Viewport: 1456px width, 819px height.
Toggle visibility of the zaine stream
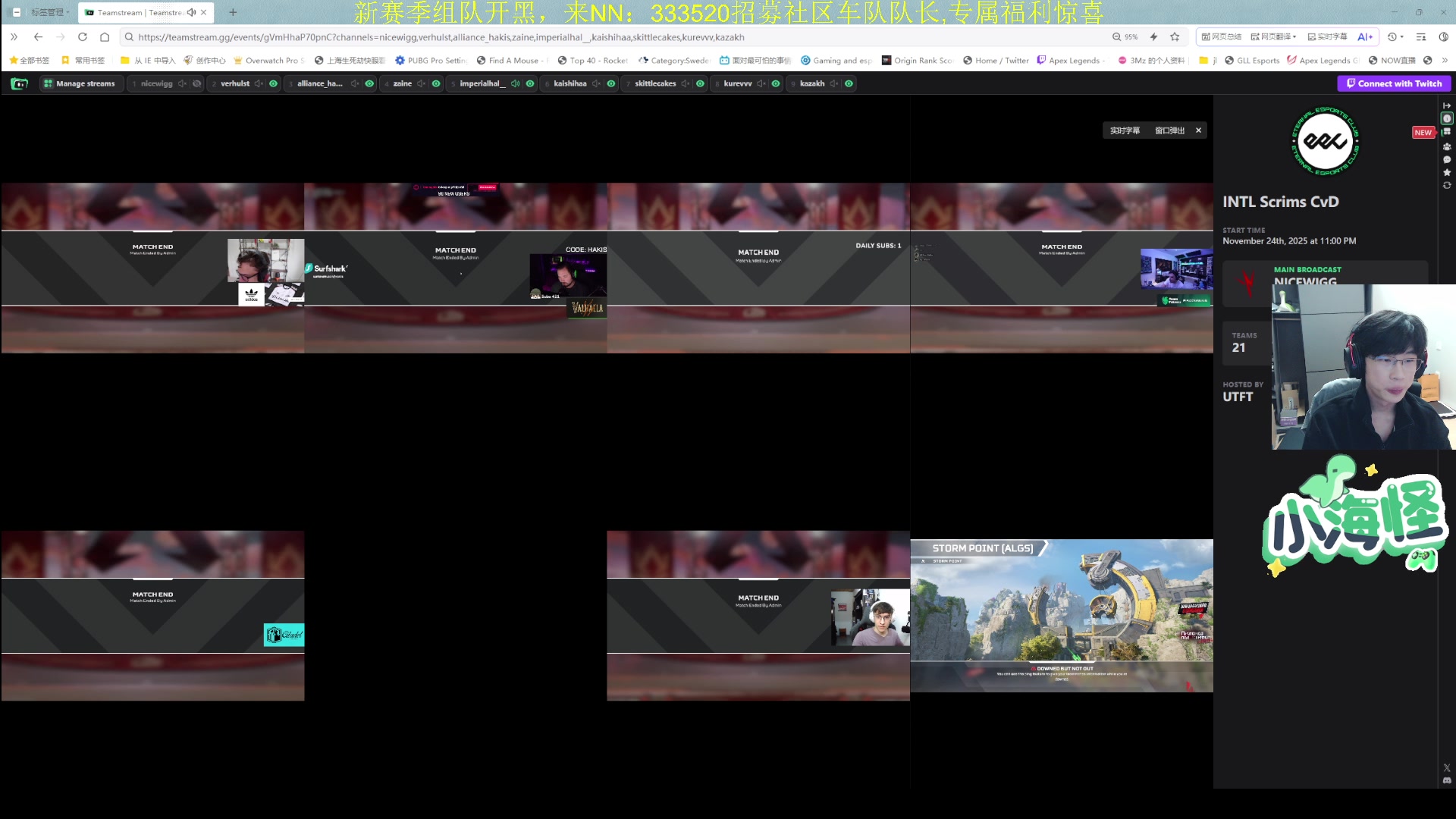pos(436,83)
